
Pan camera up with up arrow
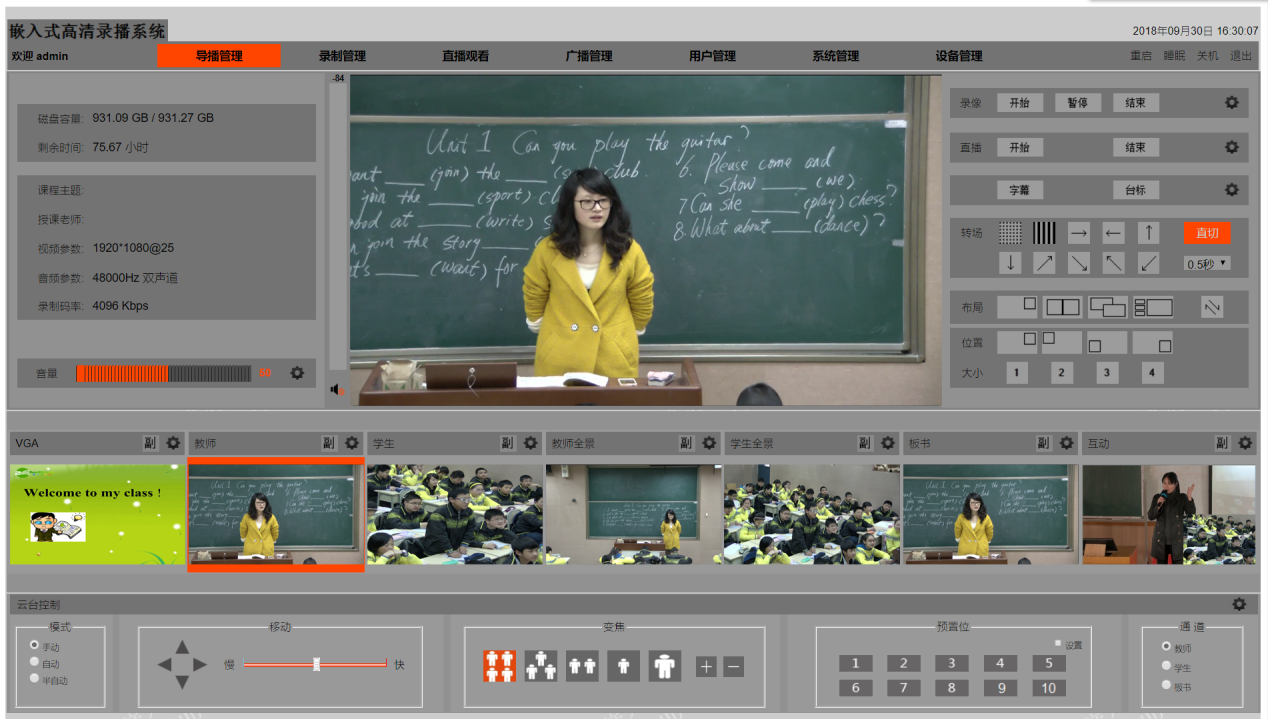[182, 646]
